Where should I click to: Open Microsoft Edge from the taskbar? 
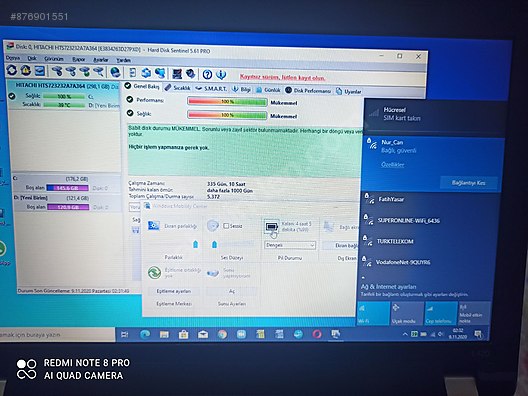point(145,334)
